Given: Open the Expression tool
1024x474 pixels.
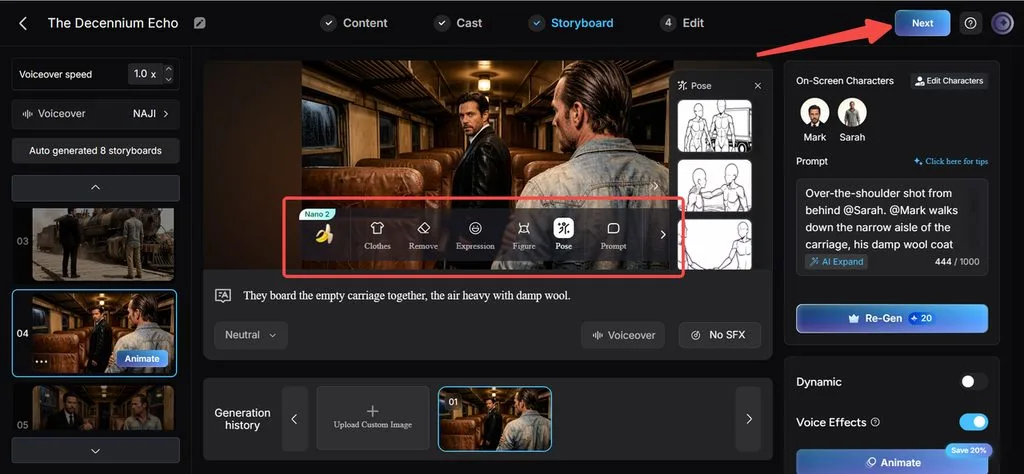Looking at the screenshot, I should (x=475, y=235).
